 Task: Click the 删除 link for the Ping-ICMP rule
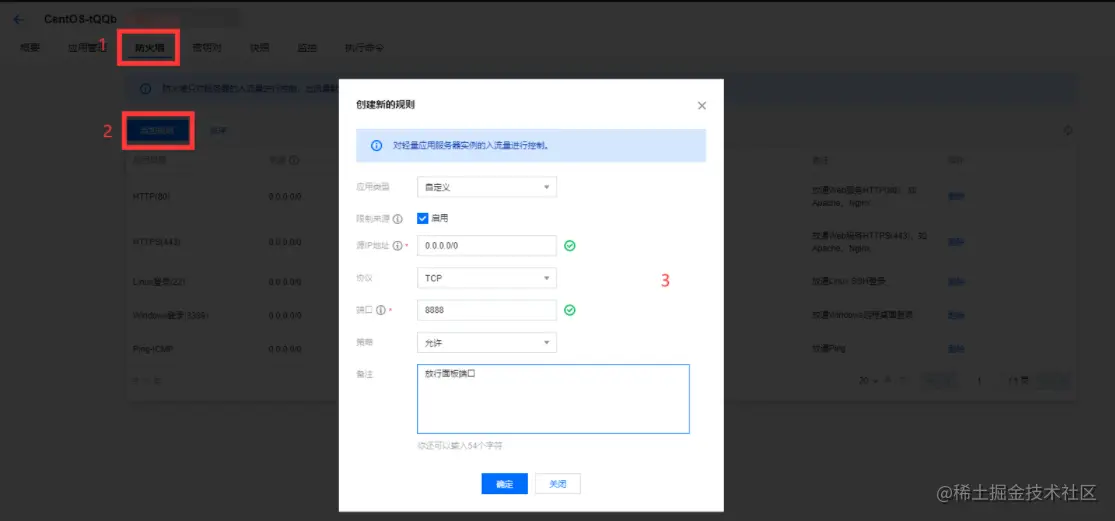tap(956, 349)
